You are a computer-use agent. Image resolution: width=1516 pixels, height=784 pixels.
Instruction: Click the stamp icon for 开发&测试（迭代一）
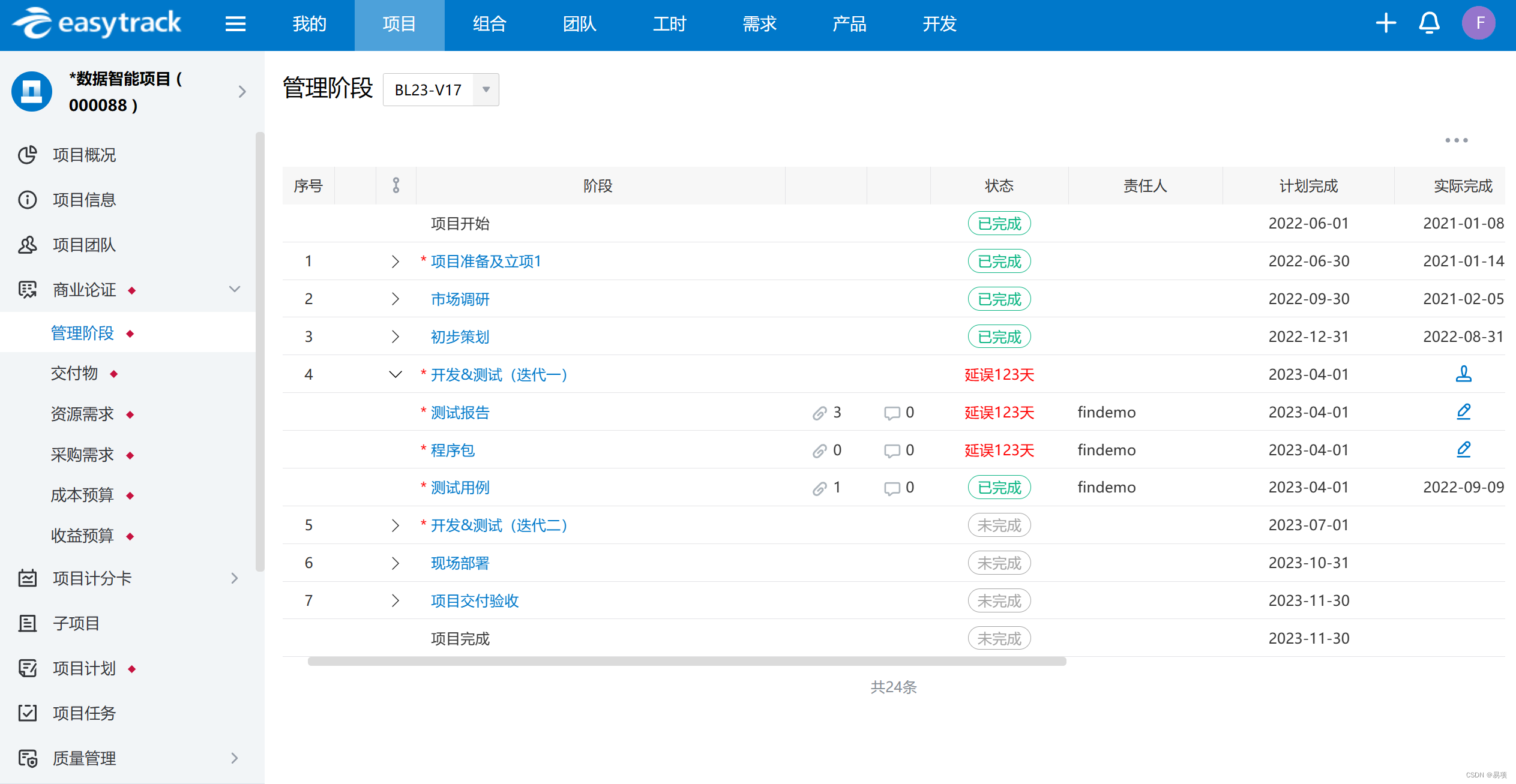1463,374
